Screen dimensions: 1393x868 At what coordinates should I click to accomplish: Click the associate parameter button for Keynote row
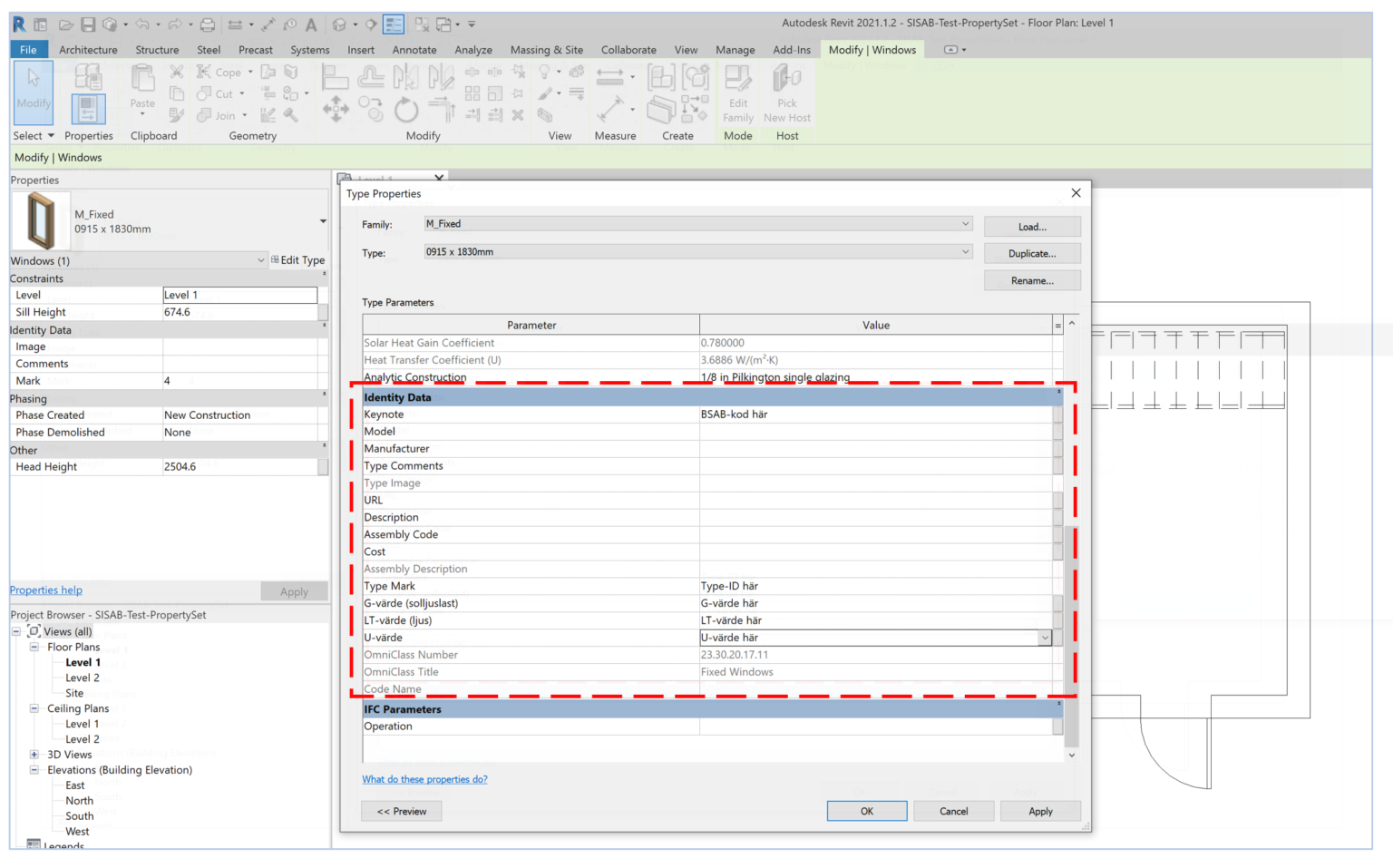(1057, 414)
